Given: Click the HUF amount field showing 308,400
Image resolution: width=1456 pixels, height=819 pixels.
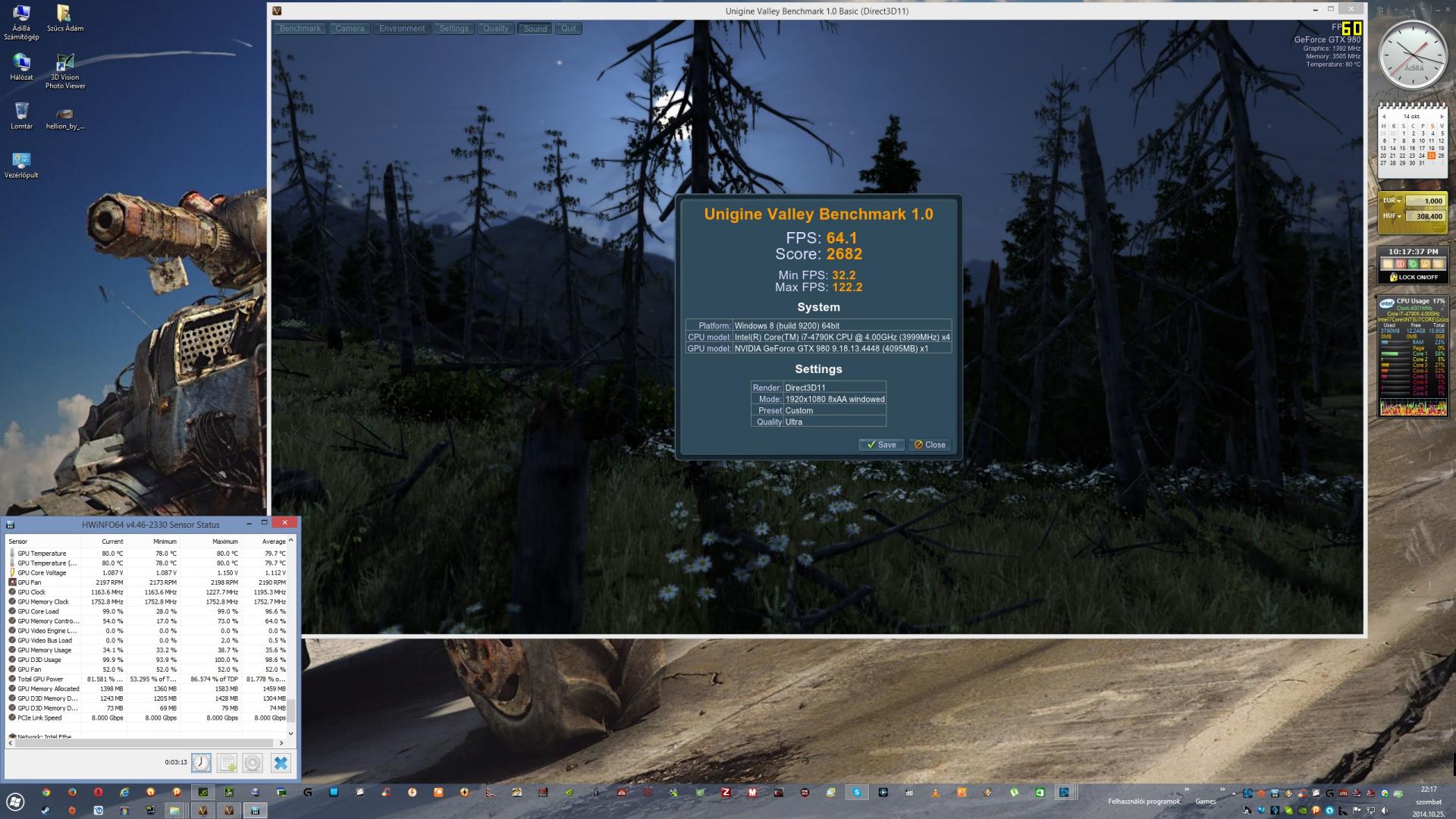Looking at the screenshot, I should click(1426, 216).
